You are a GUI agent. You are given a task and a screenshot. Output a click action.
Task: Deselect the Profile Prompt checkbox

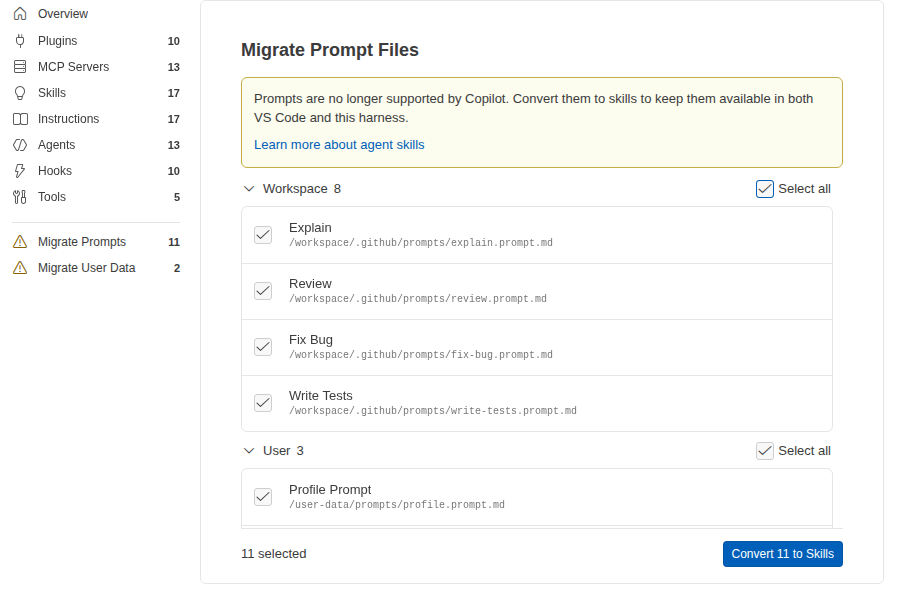(263, 497)
